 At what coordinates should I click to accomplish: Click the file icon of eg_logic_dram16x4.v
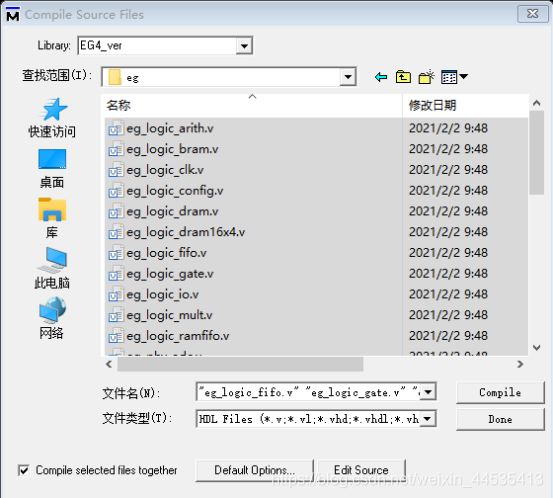click(x=116, y=232)
